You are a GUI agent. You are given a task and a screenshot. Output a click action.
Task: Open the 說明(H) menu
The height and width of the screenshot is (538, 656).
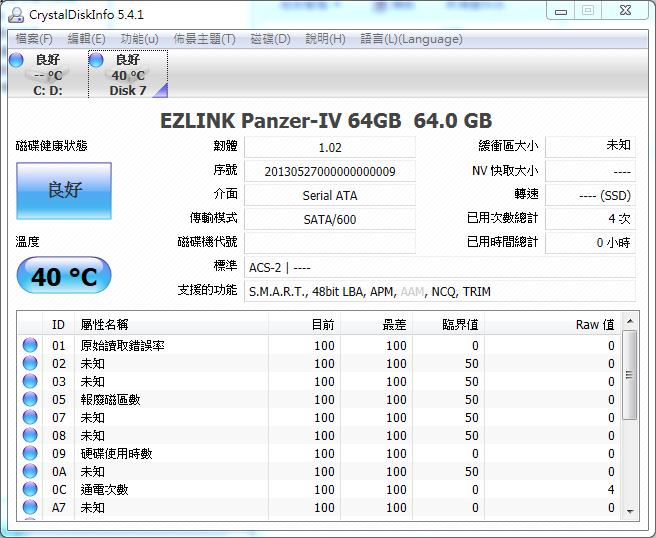325,39
